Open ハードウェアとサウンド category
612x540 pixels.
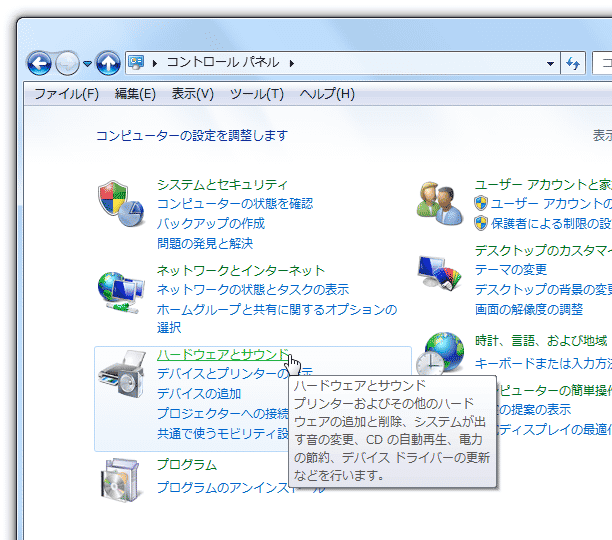coord(222,355)
